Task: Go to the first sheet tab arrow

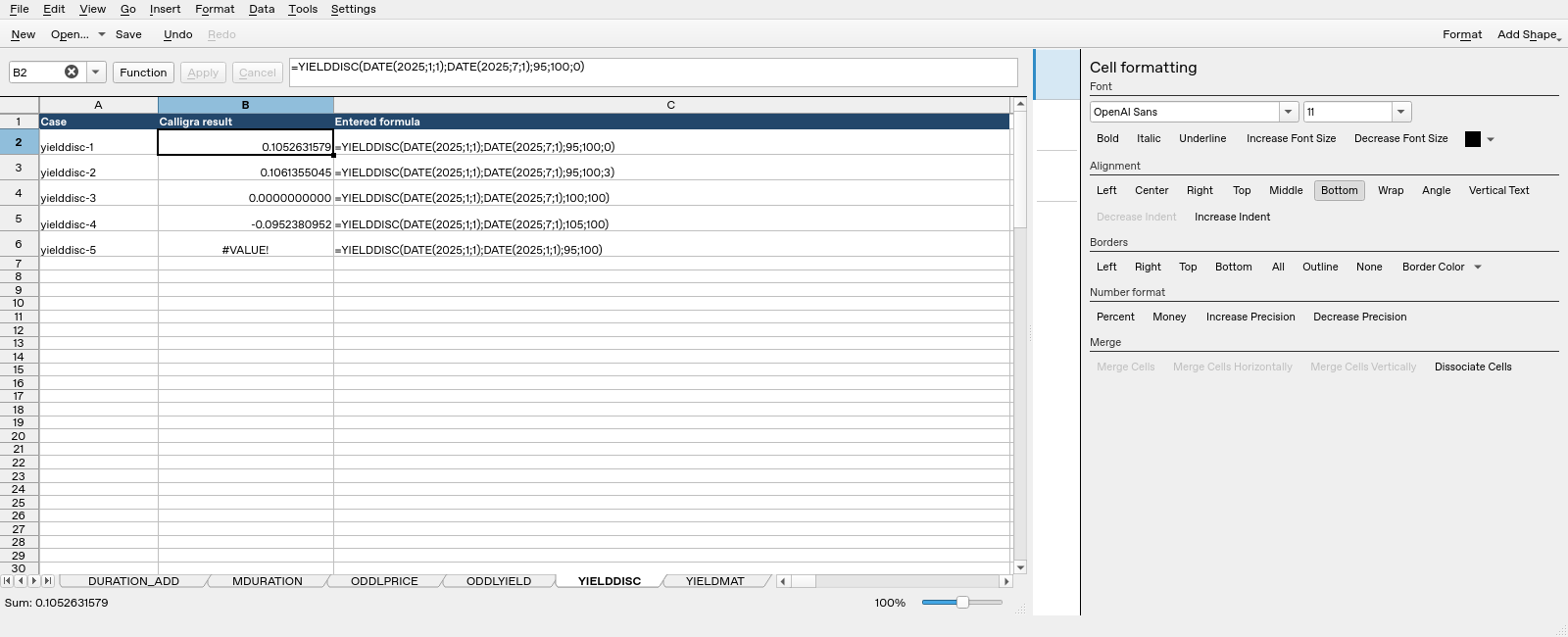Action: click(8, 581)
